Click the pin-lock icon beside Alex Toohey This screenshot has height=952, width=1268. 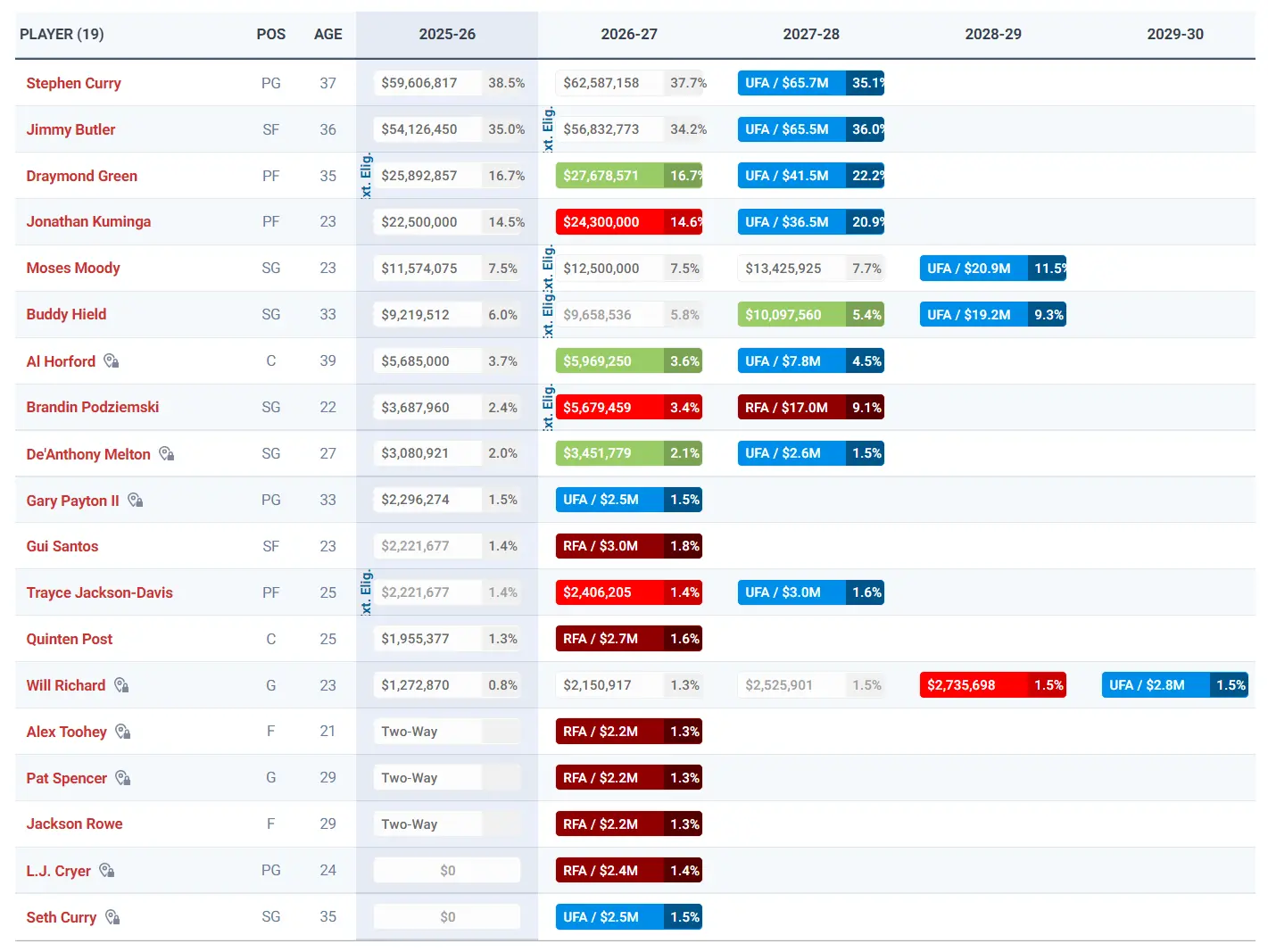click(x=122, y=732)
